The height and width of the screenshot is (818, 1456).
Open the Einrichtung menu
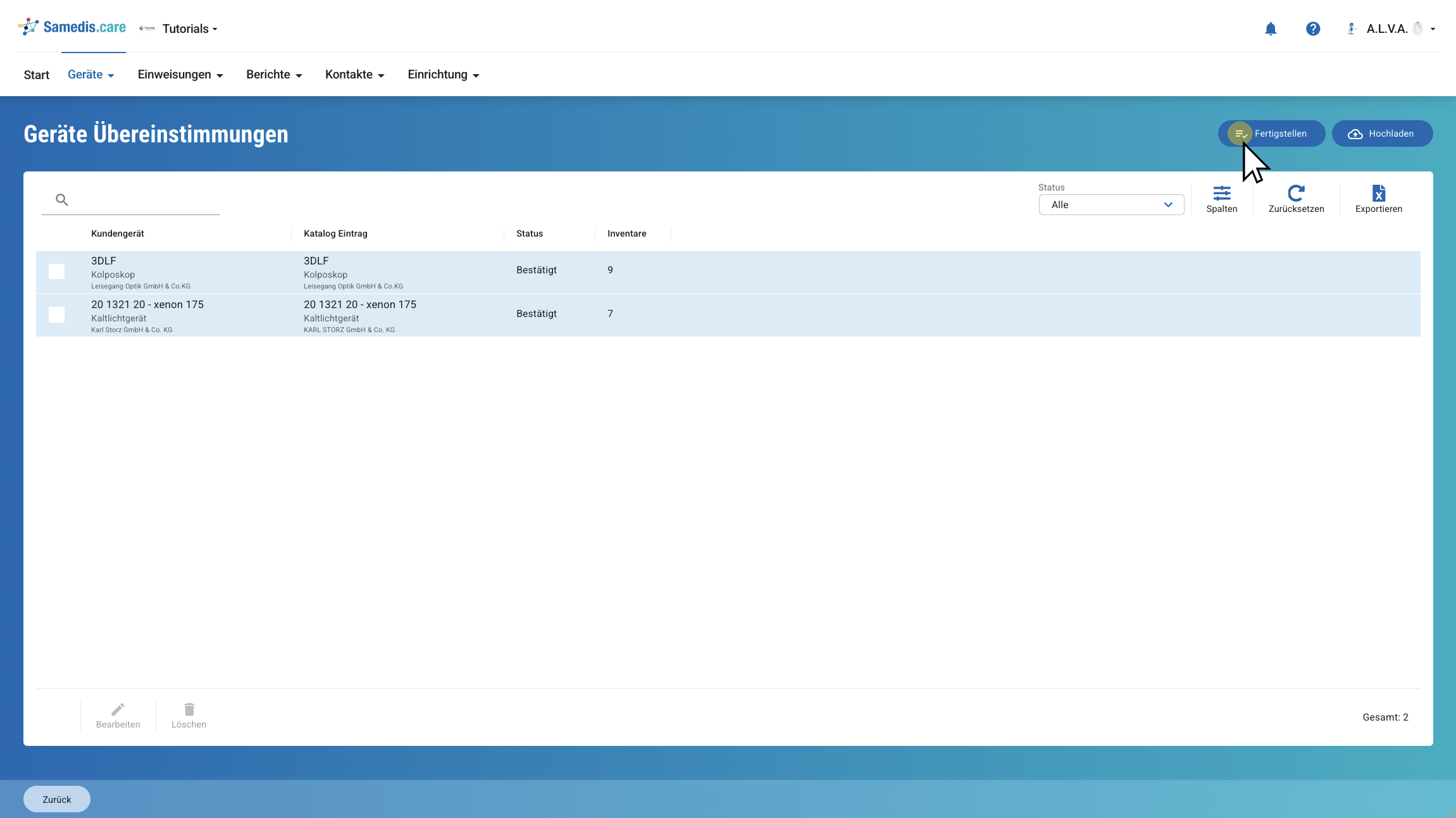[444, 75]
